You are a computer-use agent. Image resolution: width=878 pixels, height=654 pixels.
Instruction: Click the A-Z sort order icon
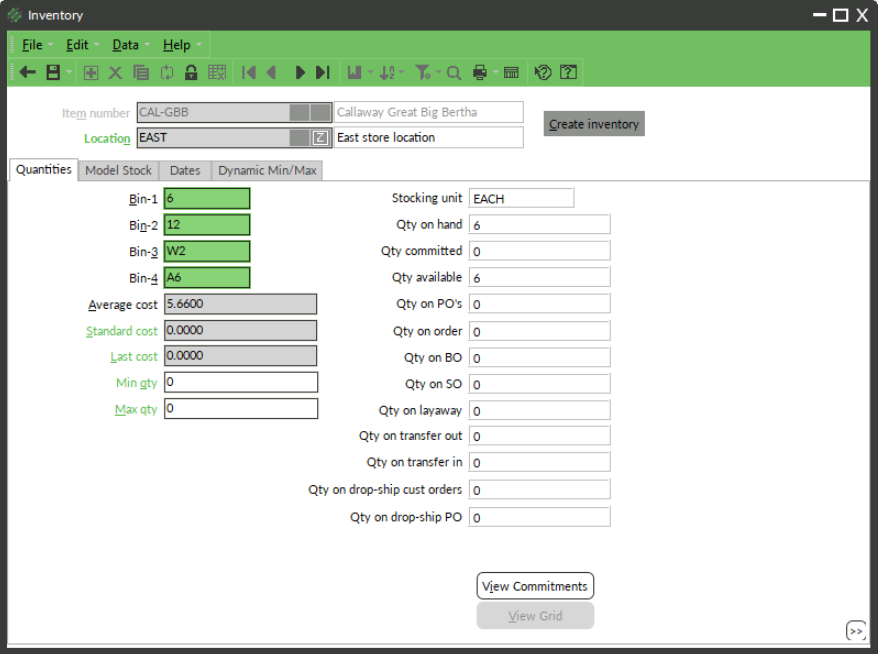pyautogui.click(x=387, y=72)
